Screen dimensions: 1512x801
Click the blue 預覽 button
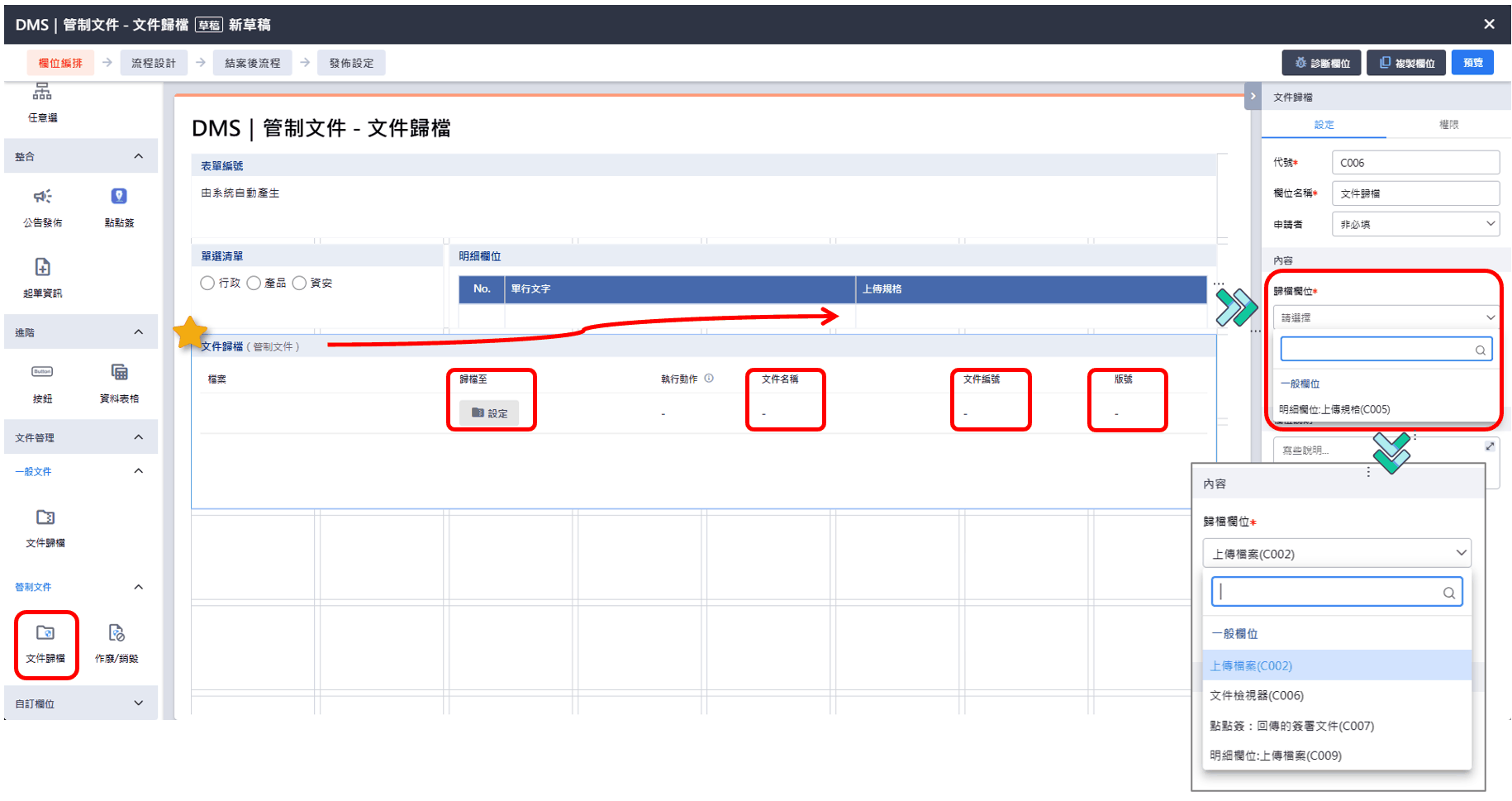pos(1472,62)
